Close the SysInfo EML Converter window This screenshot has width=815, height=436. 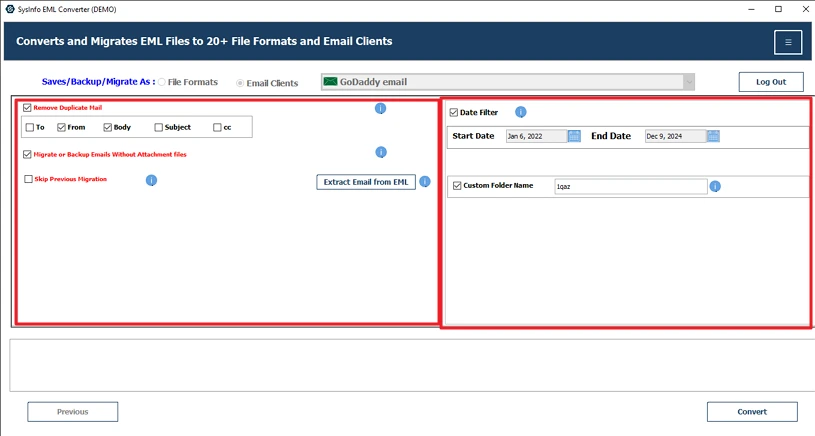805,9
